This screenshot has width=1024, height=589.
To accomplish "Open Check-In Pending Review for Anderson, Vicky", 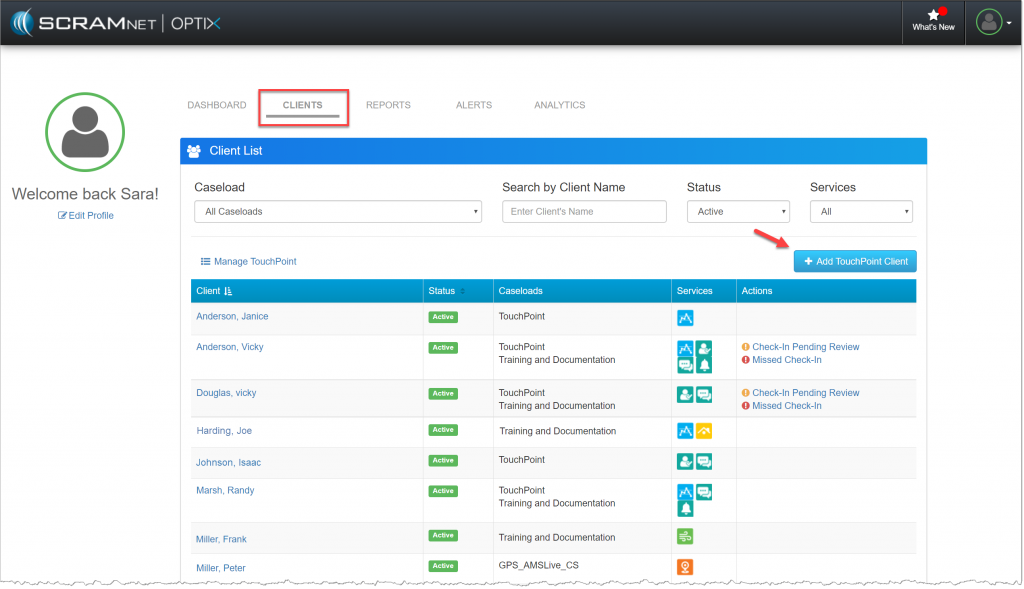I will tap(806, 347).
